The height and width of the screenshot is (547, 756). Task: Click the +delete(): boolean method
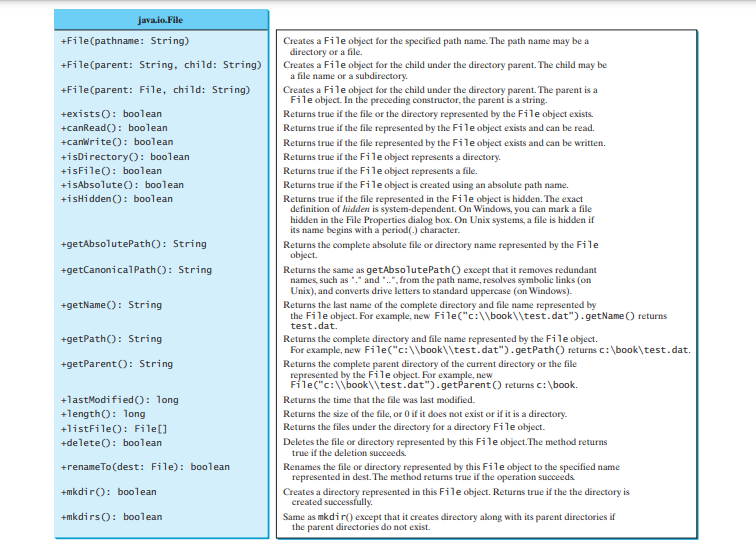[x=111, y=443]
